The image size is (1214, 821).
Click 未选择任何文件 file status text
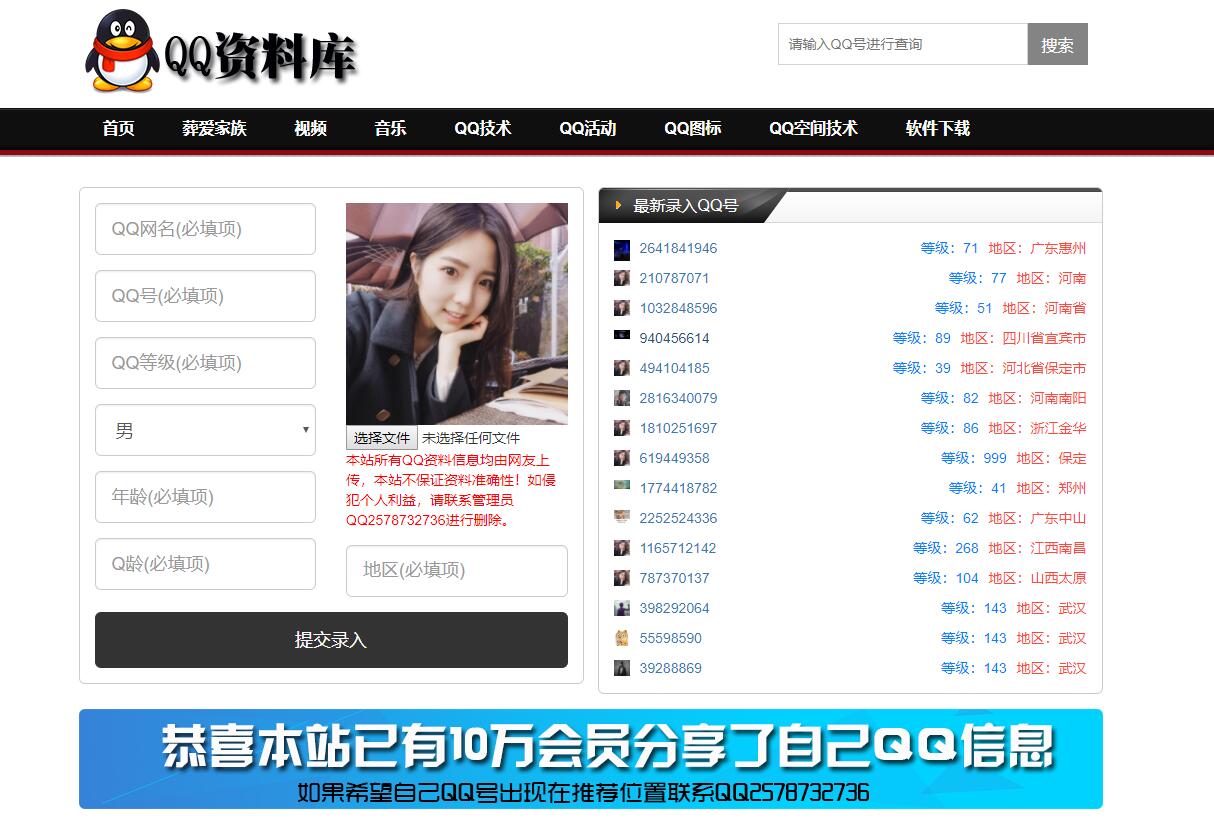[x=471, y=438]
